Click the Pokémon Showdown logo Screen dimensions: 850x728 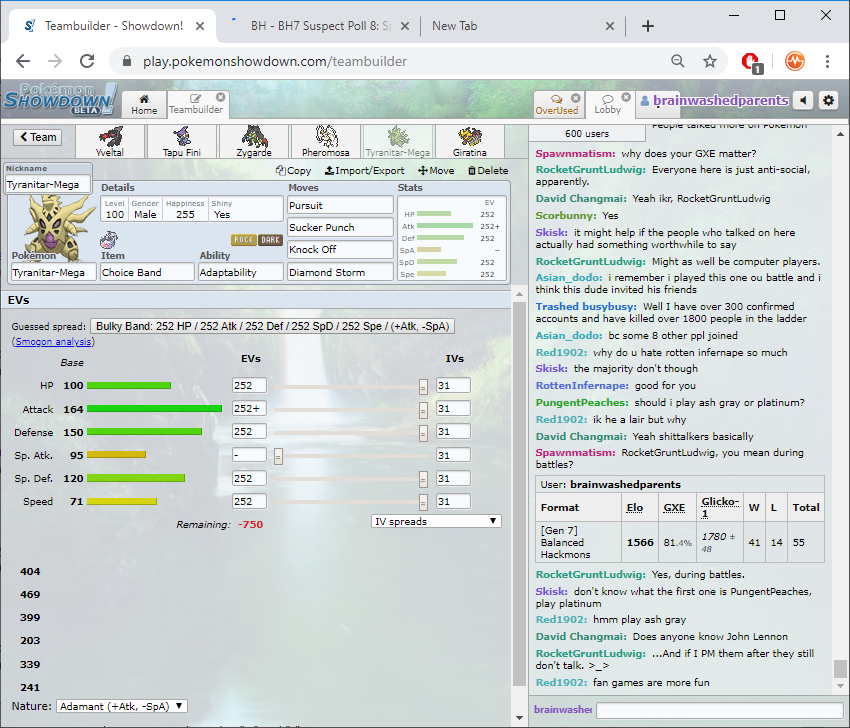click(60, 99)
